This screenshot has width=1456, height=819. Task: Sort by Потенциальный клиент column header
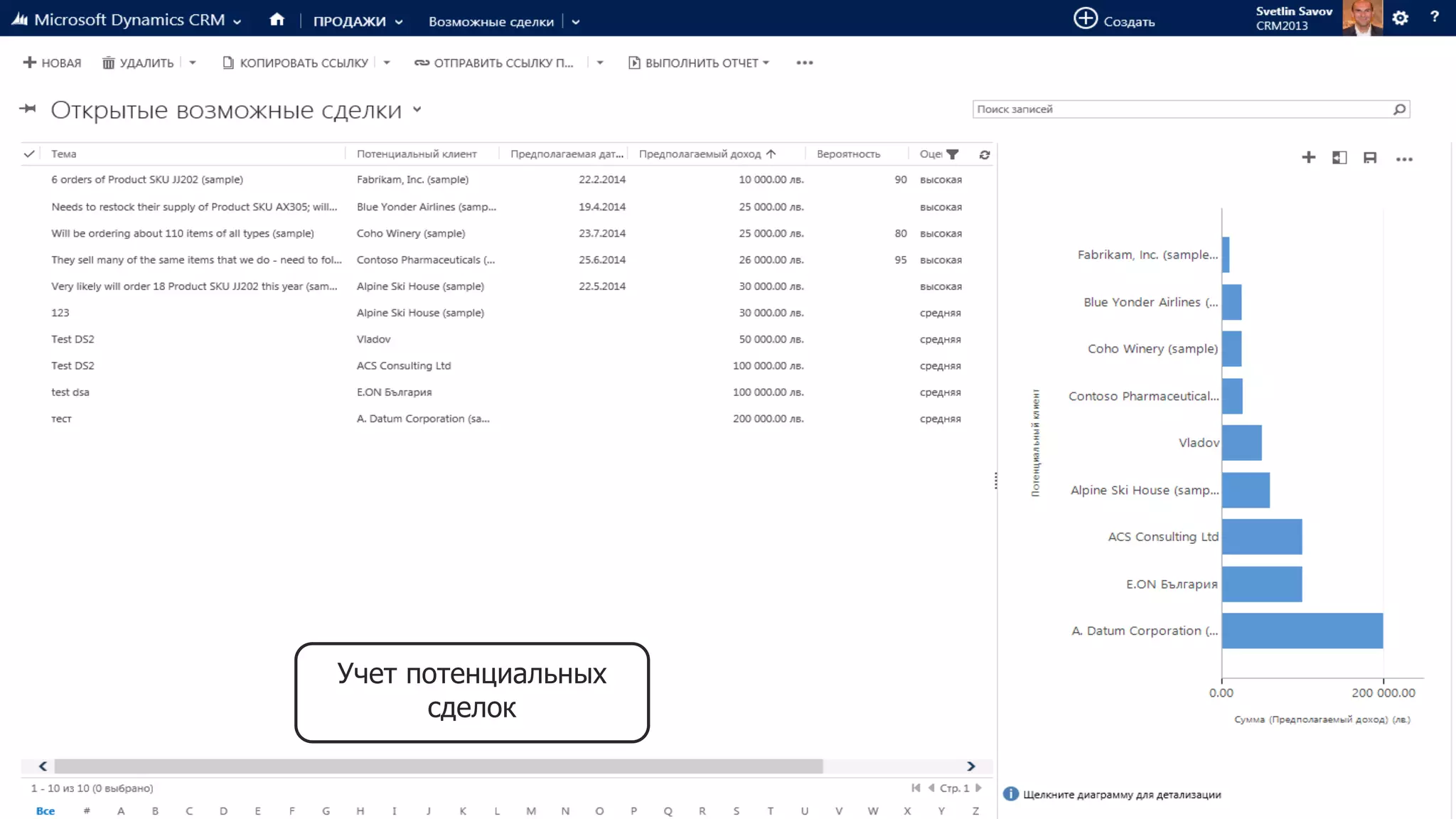[x=417, y=154]
